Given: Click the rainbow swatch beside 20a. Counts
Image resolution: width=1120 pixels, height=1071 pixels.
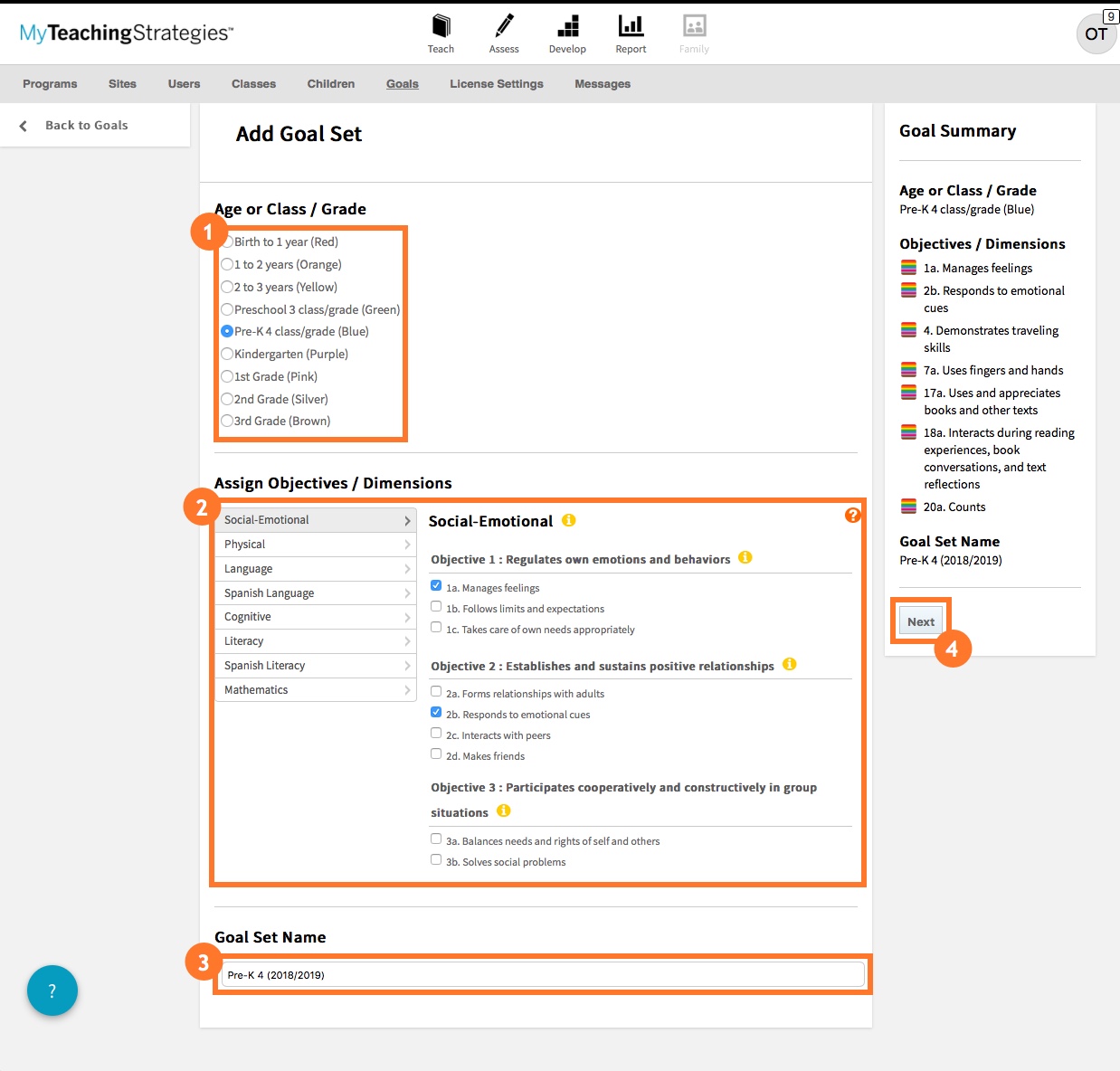Looking at the screenshot, I should pos(908,507).
